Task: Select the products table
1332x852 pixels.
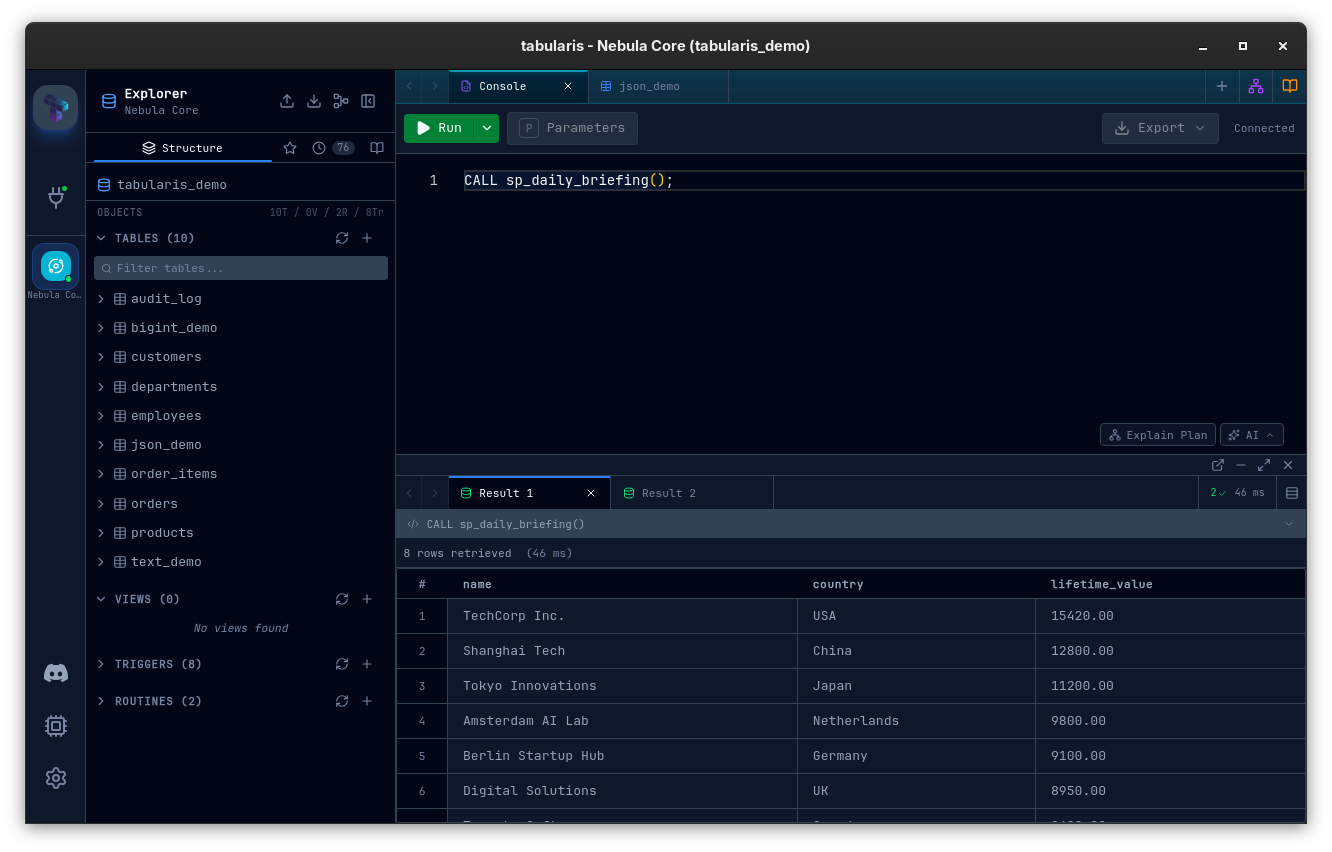Action: point(162,533)
